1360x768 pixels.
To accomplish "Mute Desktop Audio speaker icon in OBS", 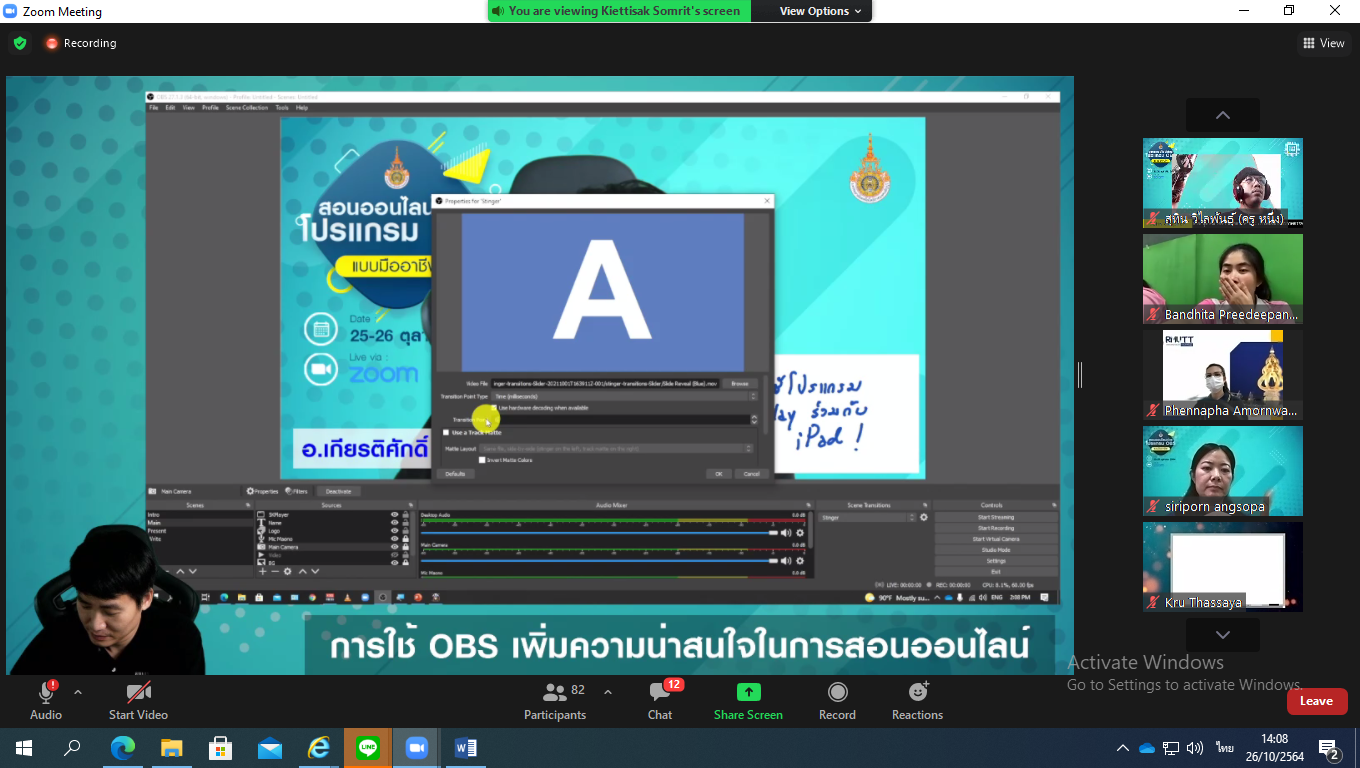I will coord(786,533).
